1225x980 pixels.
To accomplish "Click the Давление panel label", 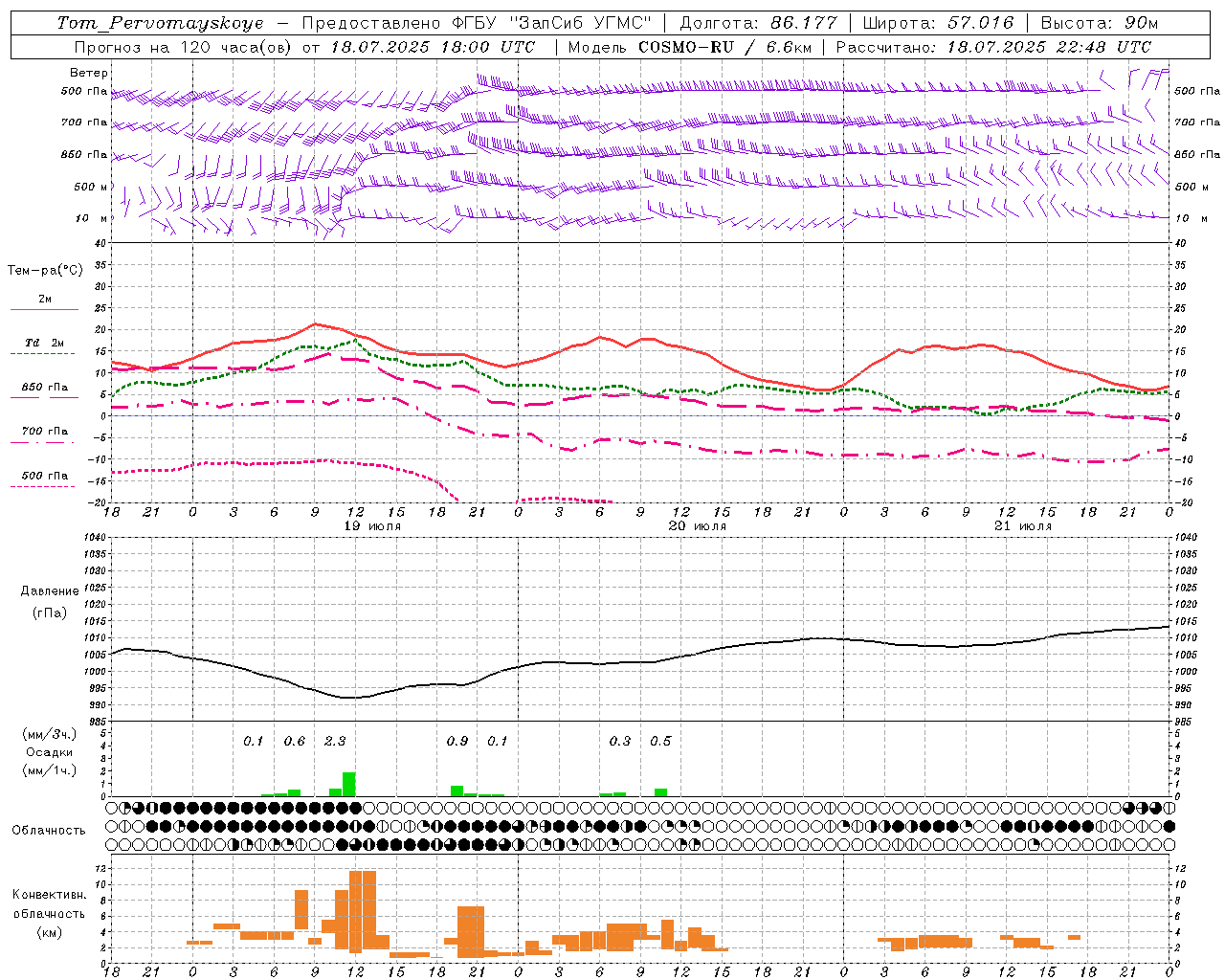I will point(50,591).
